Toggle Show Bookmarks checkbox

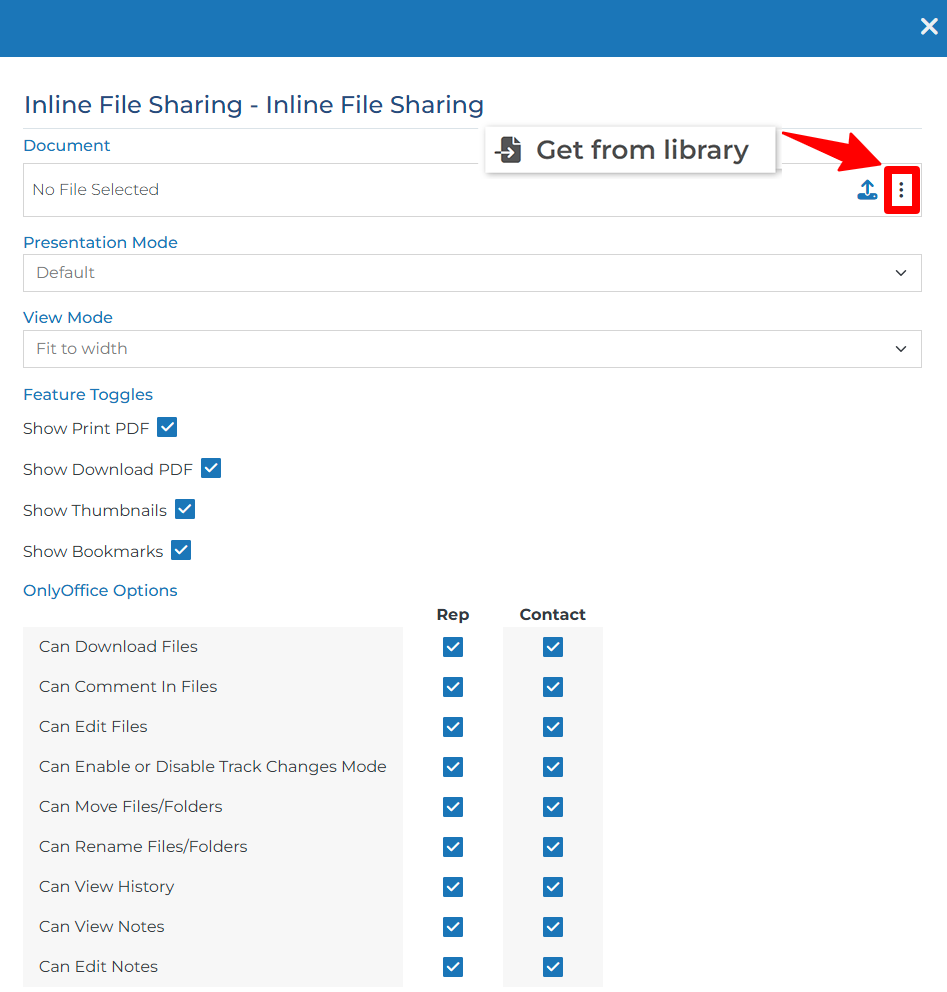point(182,550)
